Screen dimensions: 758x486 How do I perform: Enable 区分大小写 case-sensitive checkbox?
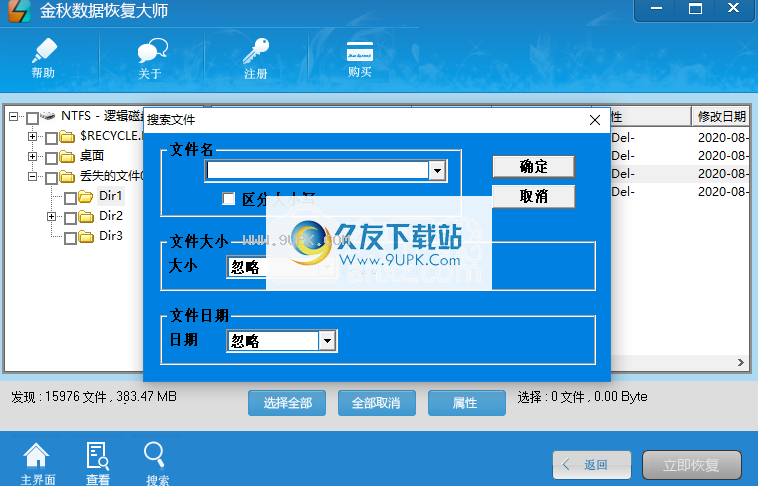coord(228,199)
